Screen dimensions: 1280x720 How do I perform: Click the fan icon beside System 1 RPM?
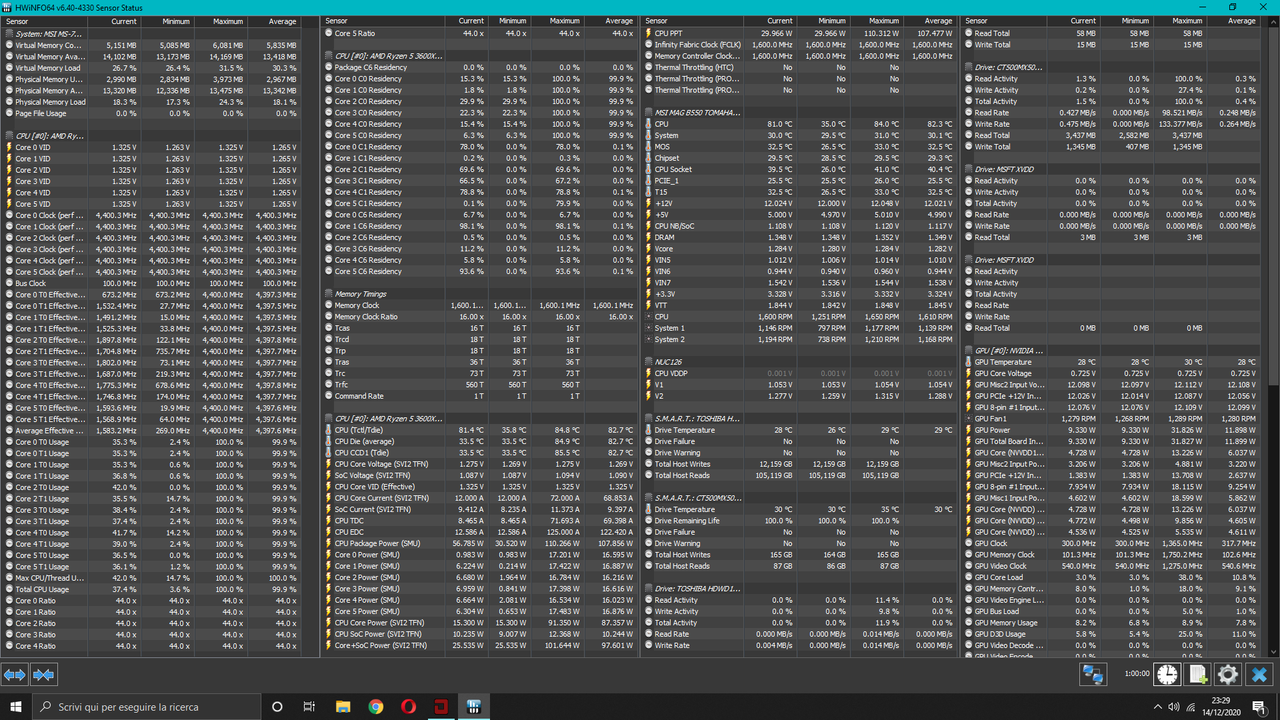649,328
